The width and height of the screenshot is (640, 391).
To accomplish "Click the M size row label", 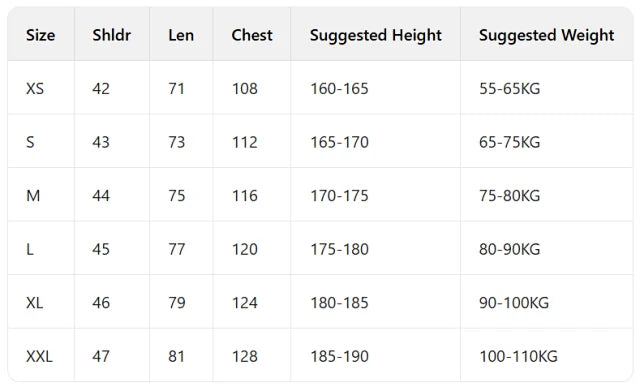I will pos(33,196).
